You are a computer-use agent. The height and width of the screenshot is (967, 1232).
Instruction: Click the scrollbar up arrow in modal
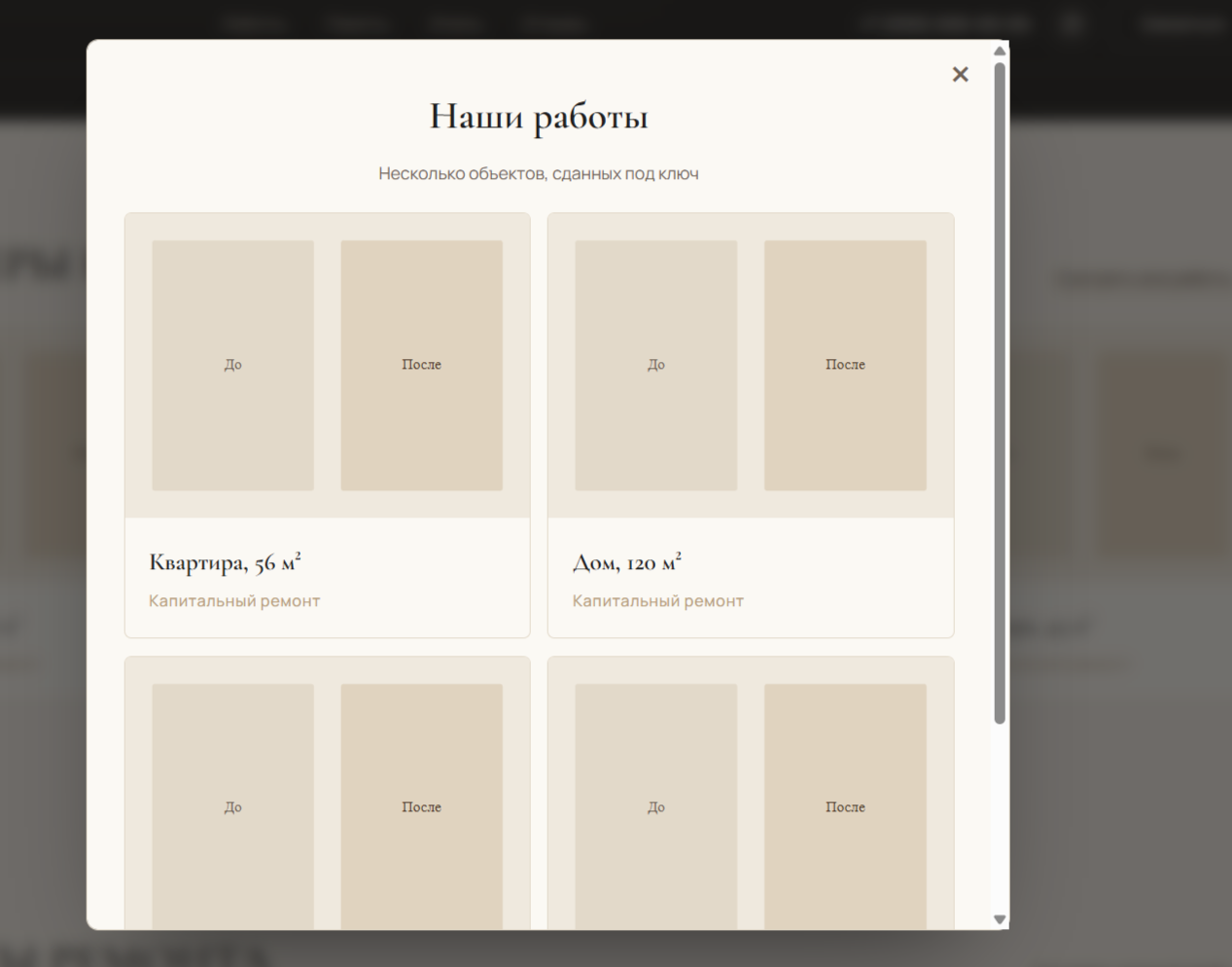click(1000, 51)
